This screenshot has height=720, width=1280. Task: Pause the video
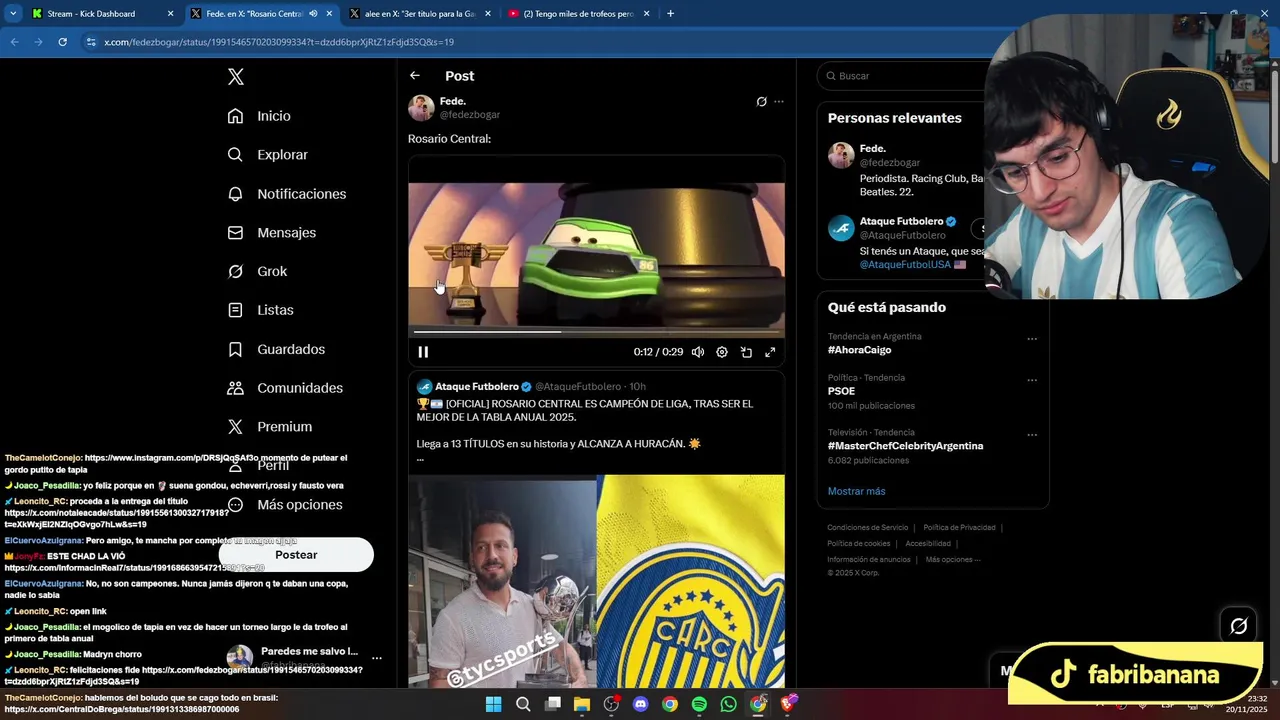tap(423, 352)
